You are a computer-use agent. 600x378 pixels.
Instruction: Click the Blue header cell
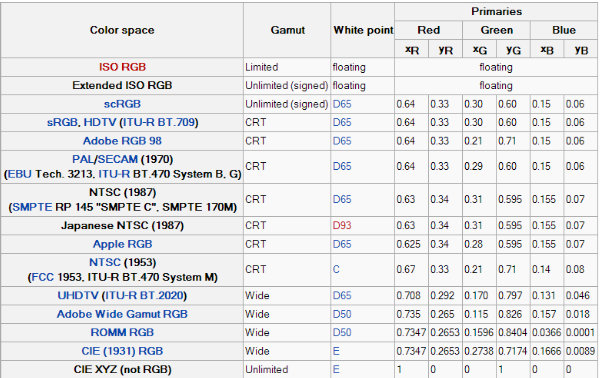click(564, 30)
